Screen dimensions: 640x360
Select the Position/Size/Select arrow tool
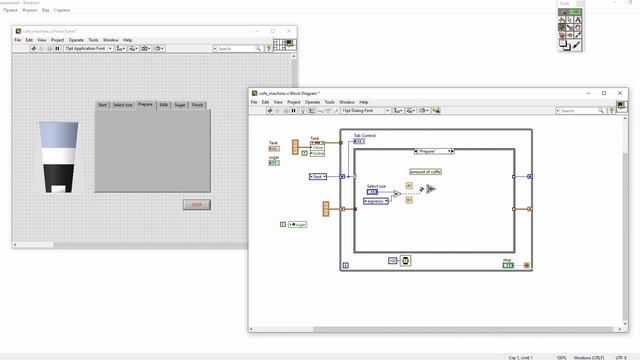coord(570,20)
